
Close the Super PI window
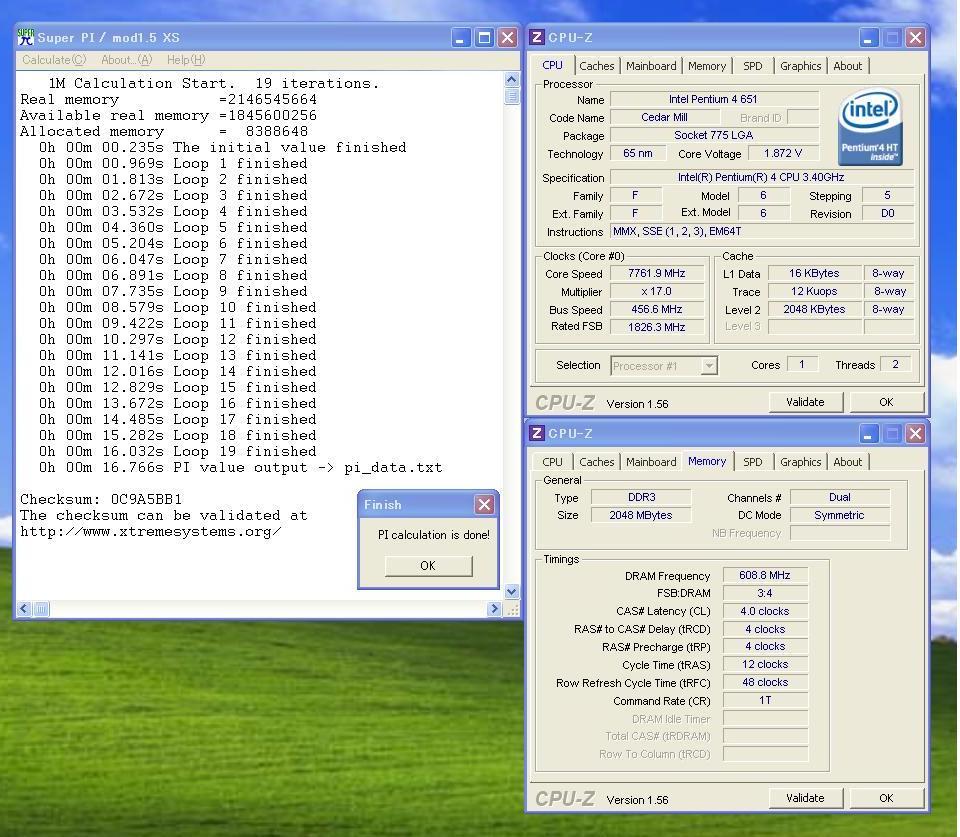coord(508,38)
